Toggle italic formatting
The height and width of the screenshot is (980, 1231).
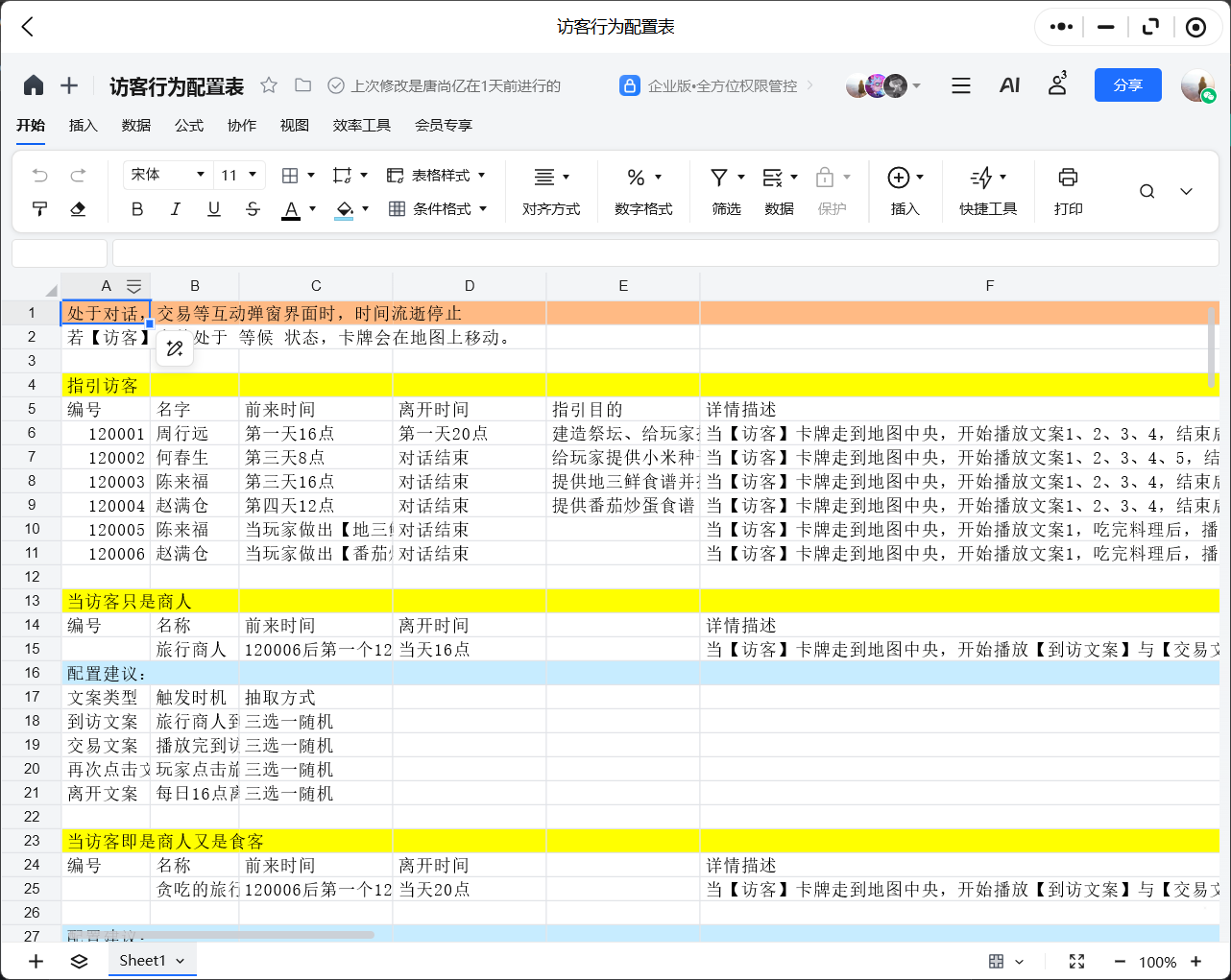(175, 208)
